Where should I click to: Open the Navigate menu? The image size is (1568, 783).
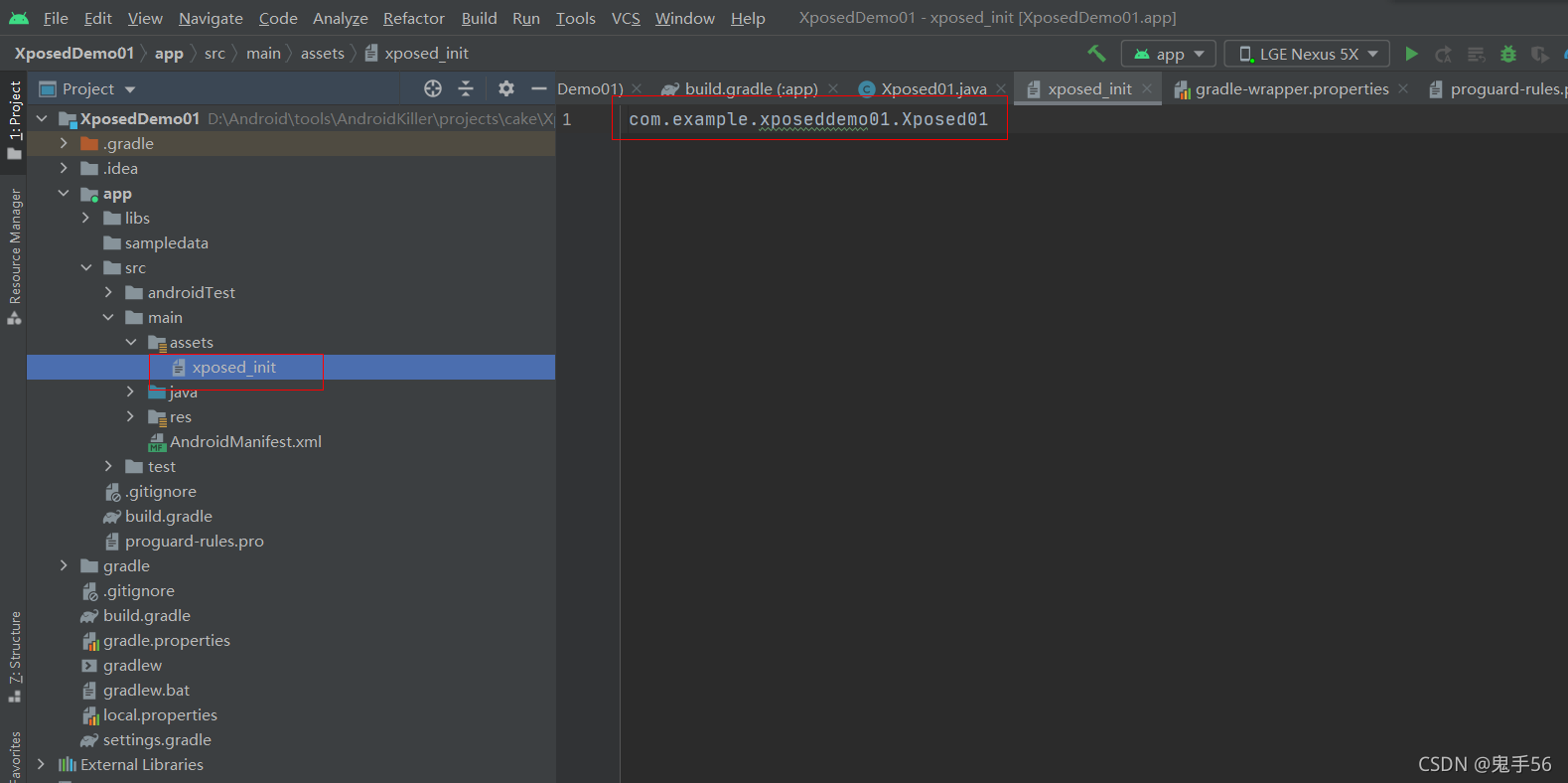pyautogui.click(x=211, y=18)
